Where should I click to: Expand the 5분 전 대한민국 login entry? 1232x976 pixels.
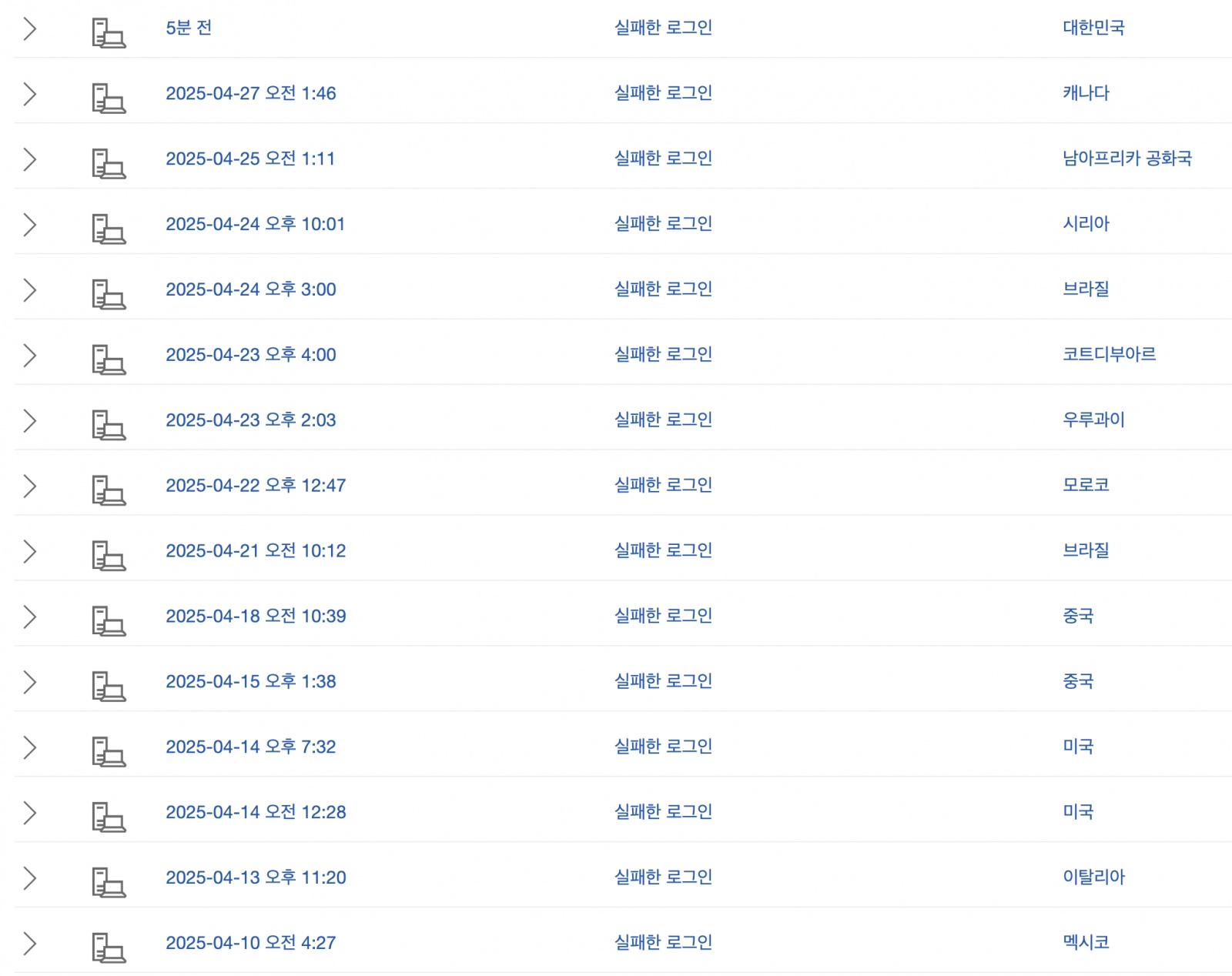pos(30,29)
